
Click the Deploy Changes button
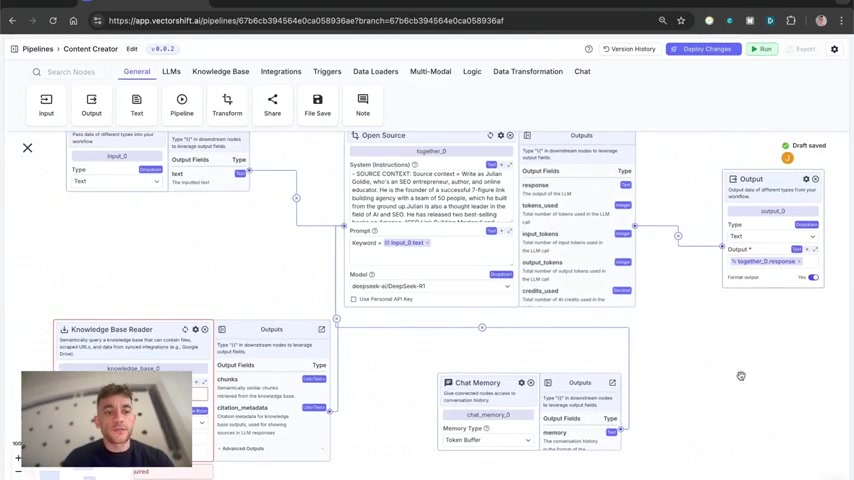pyautogui.click(x=703, y=49)
